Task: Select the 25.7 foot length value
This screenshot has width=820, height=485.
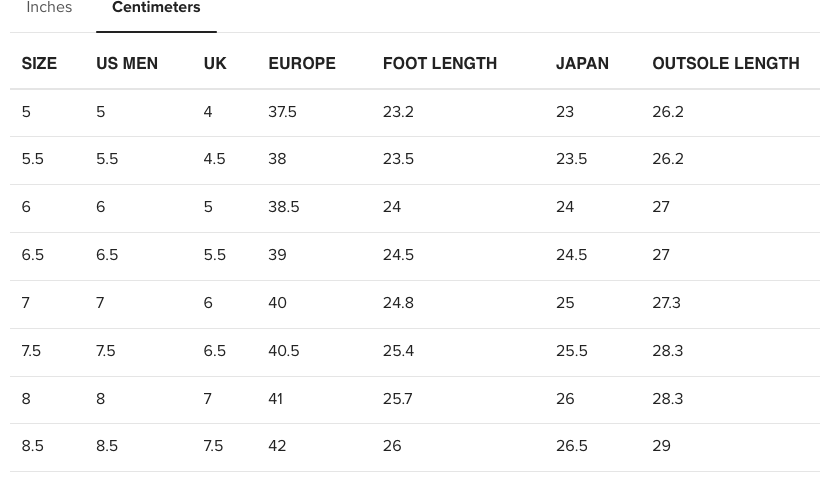Action: point(397,399)
